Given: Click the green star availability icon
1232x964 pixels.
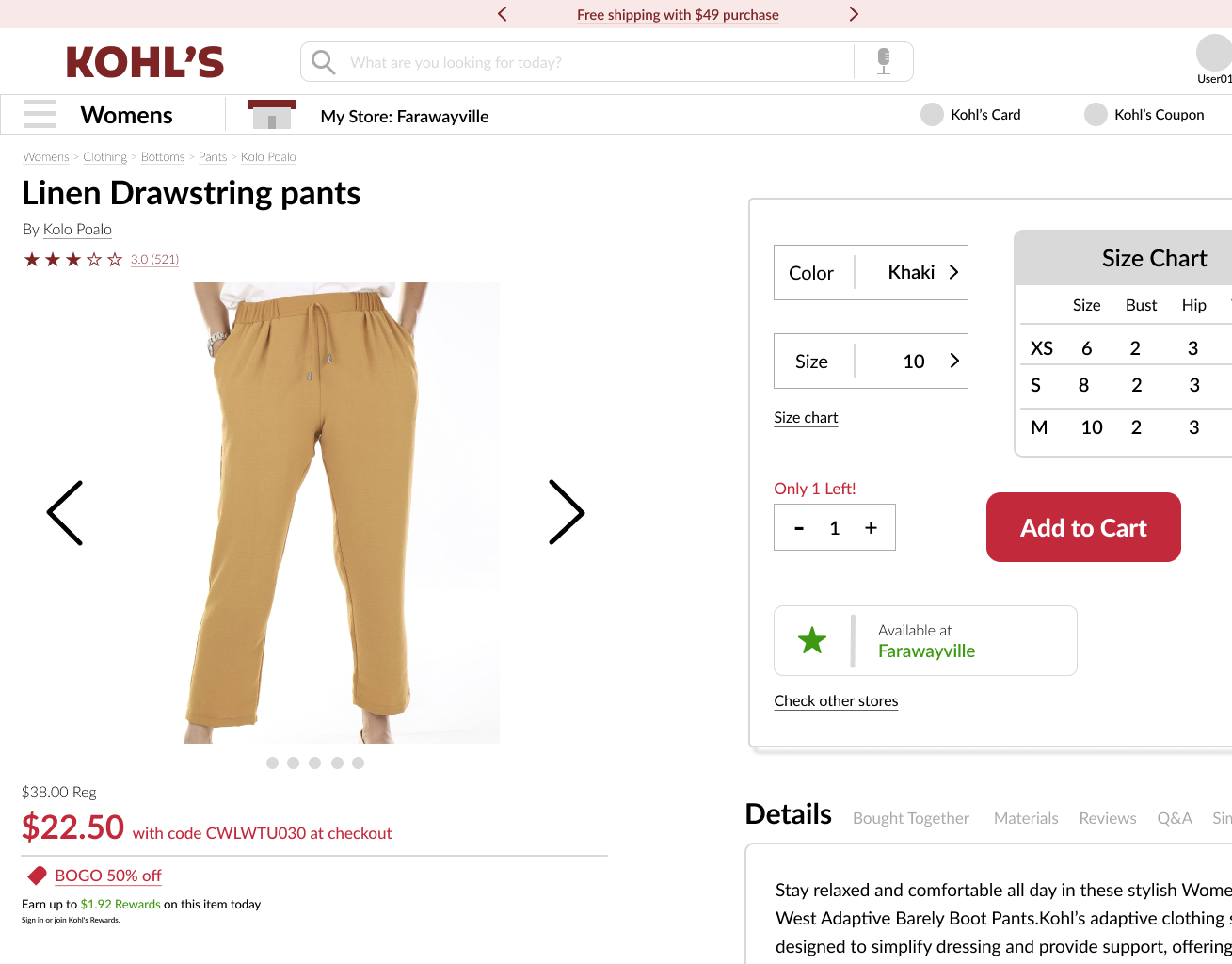Looking at the screenshot, I should 811,640.
